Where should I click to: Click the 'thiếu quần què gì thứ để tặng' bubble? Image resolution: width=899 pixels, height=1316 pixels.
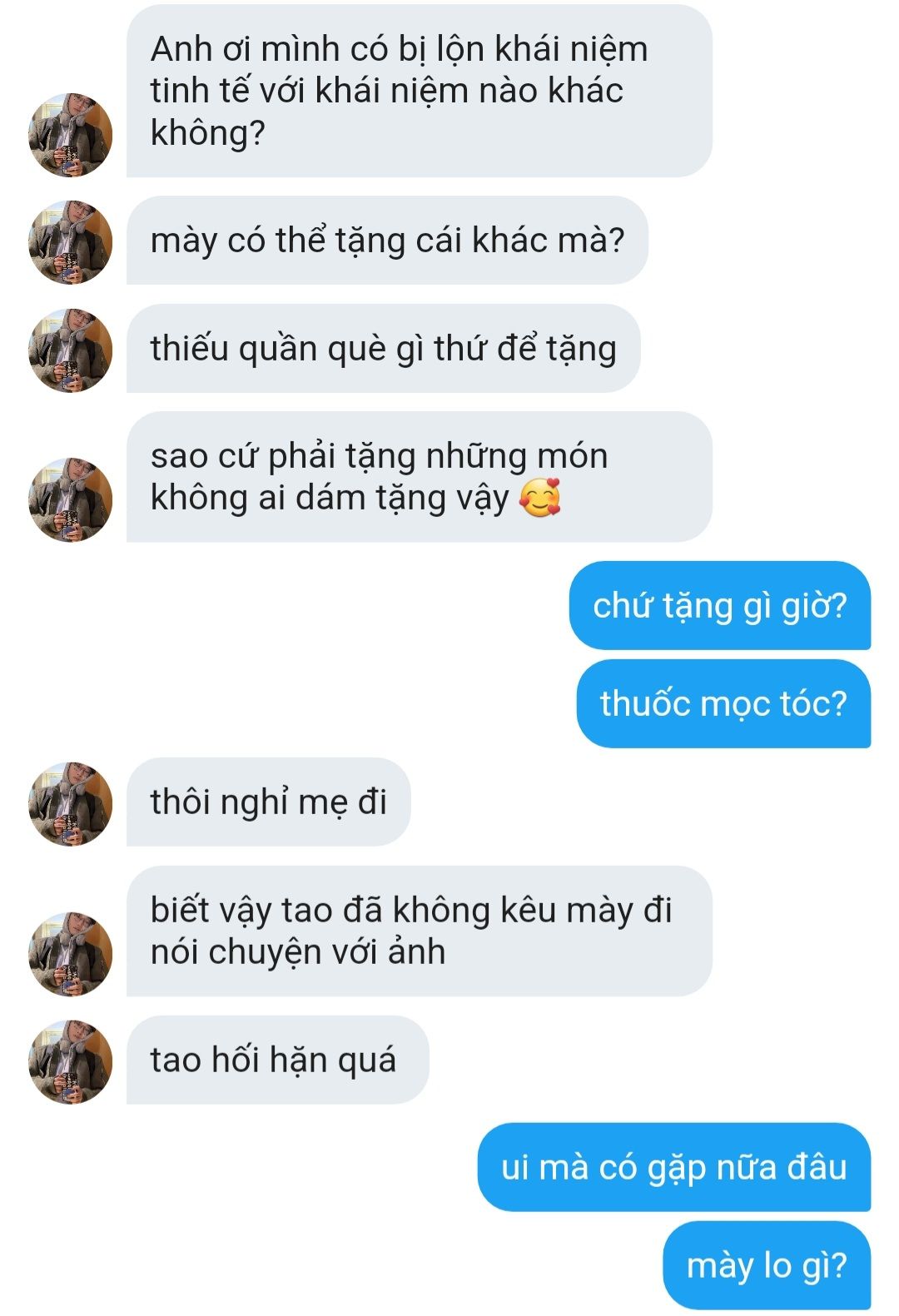pyautogui.click(x=383, y=348)
